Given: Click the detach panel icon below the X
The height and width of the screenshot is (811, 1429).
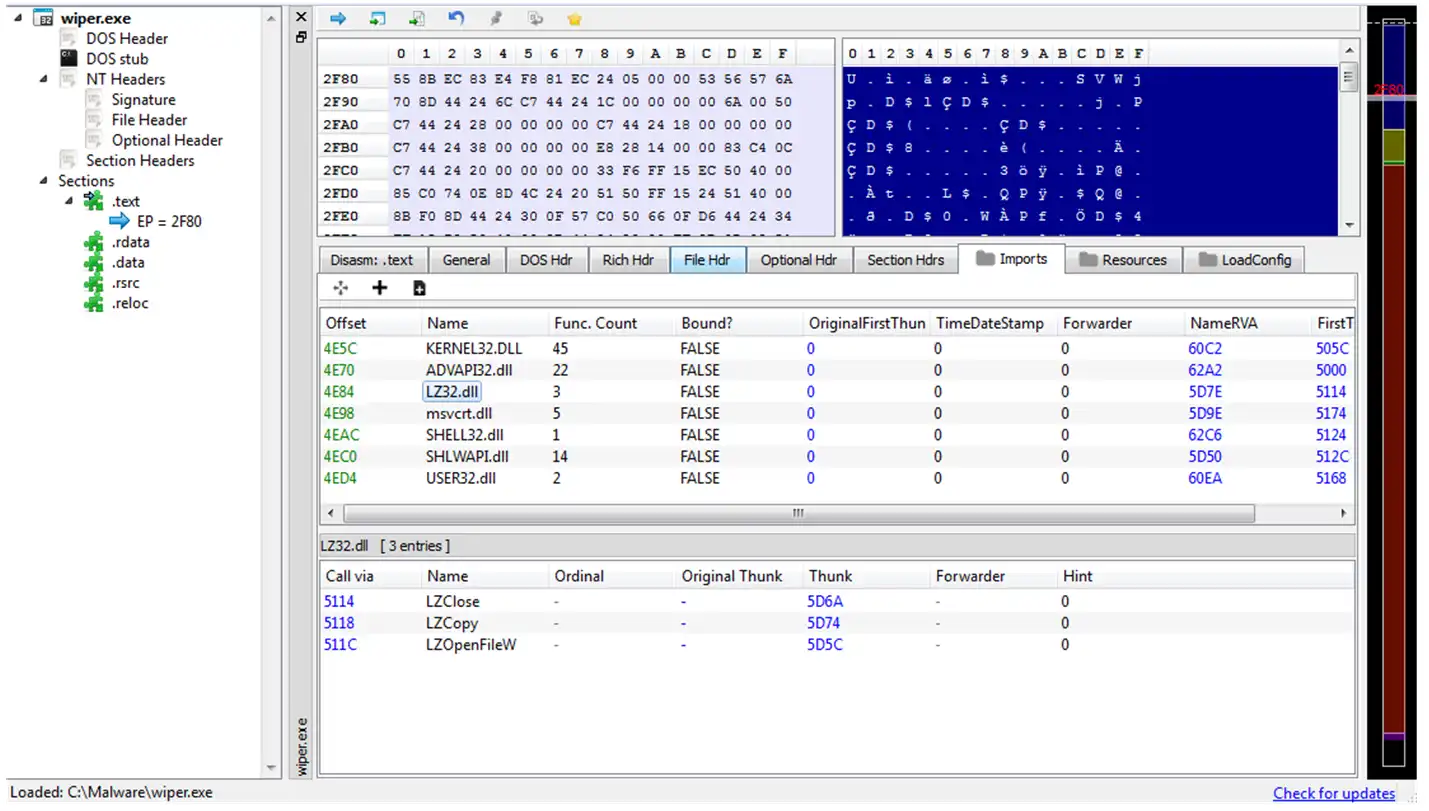Looking at the screenshot, I should [x=301, y=37].
